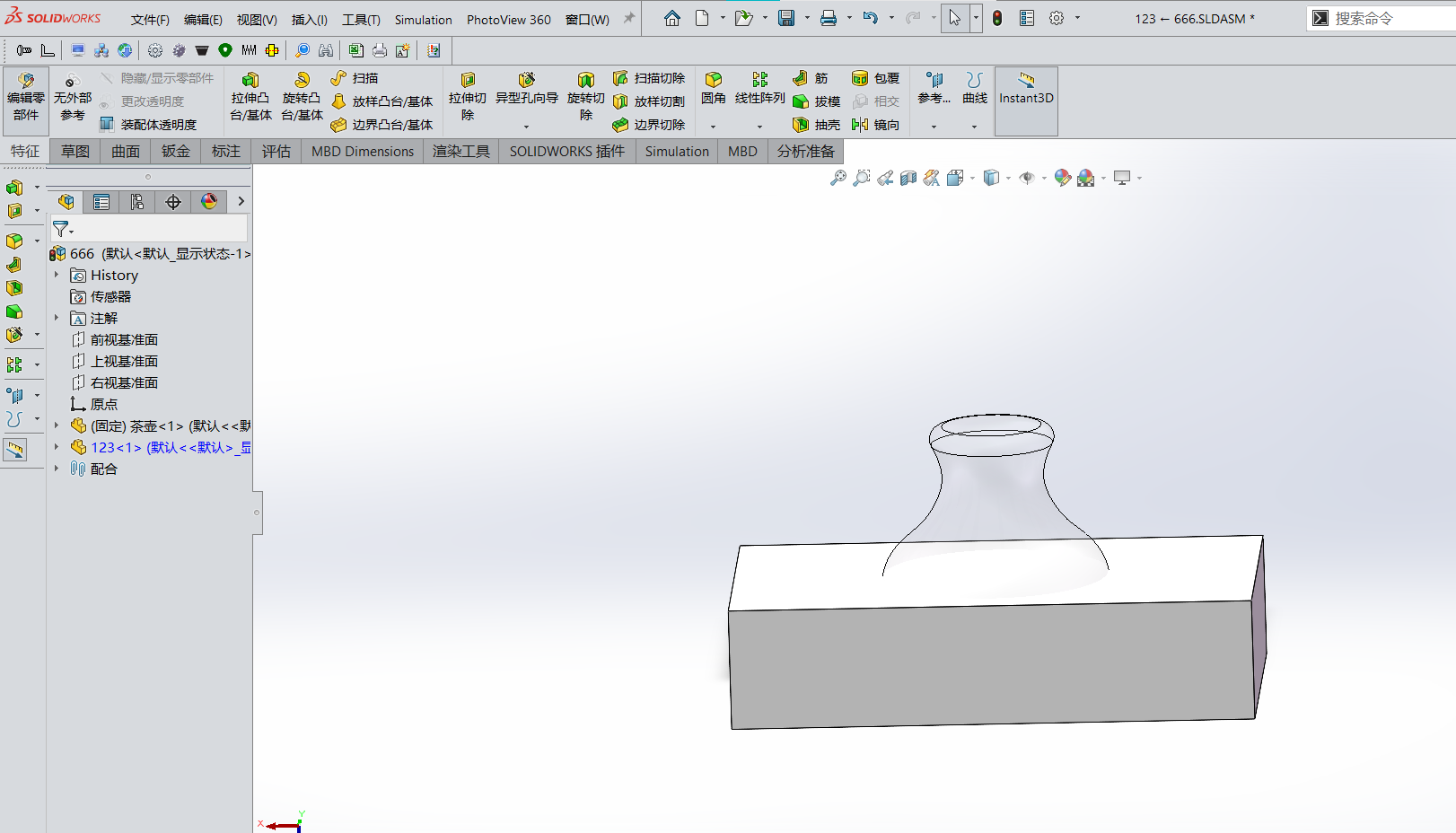
Task: Open the Simulation menu
Action: click(422, 19)
